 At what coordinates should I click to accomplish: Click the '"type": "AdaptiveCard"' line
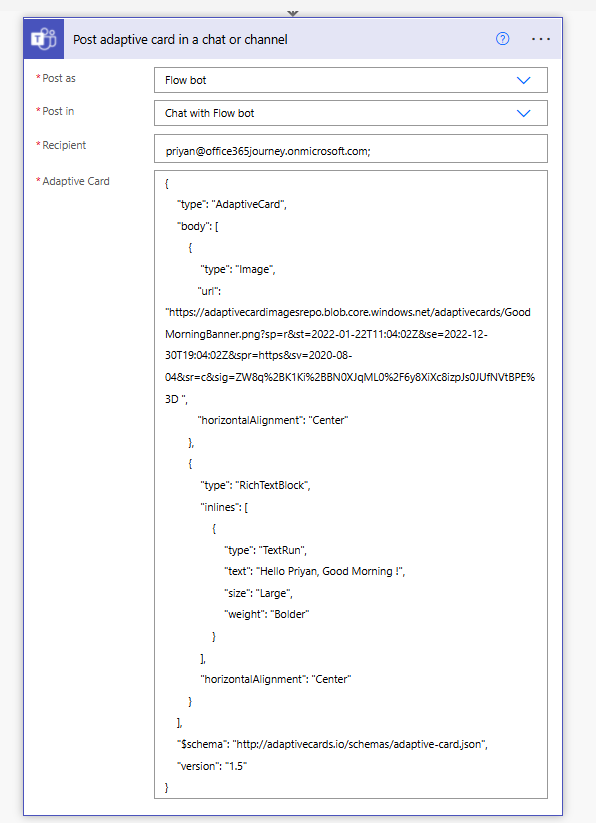[232, 204]
